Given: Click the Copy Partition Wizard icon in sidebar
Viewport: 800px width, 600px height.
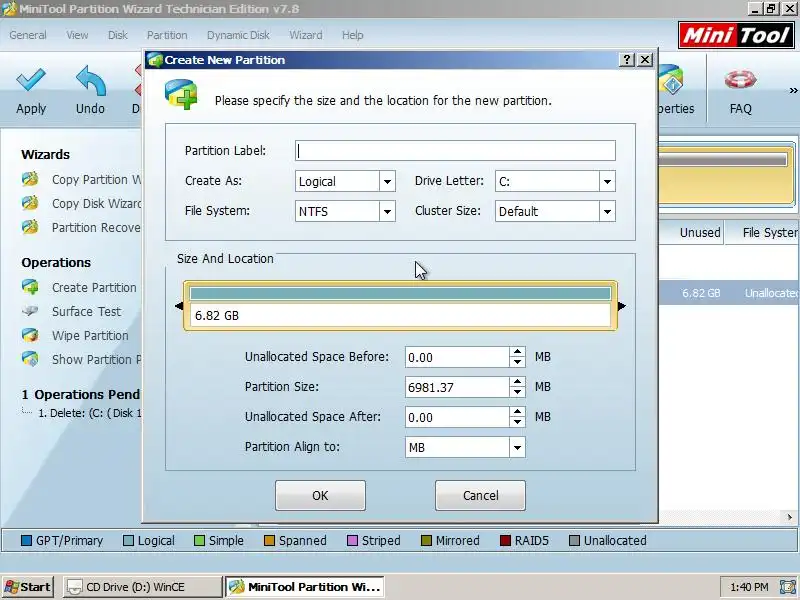Looking at the screenshot, I should tap(30, 179).
